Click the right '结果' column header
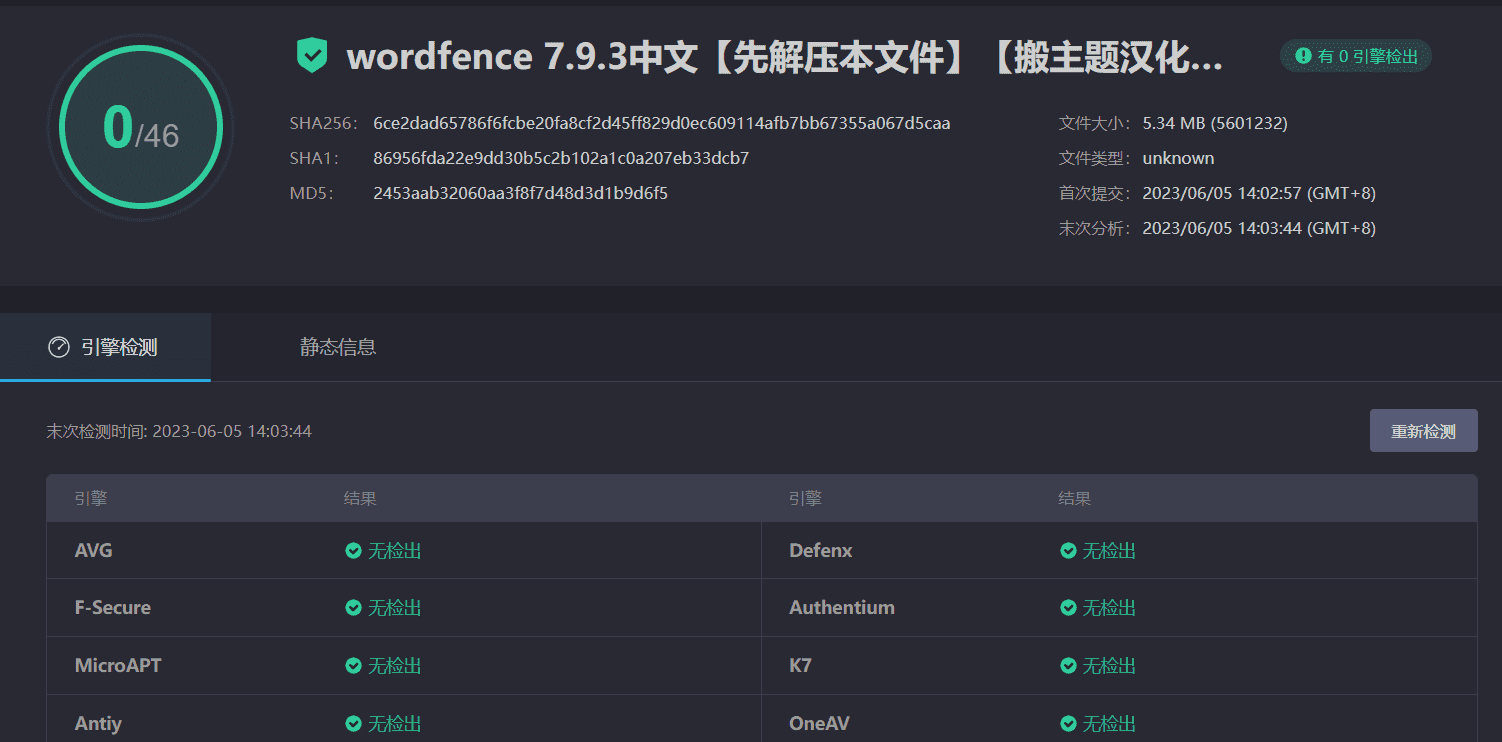The width and height of the screenshot is (1502, 742). (x=1075, y=498)
